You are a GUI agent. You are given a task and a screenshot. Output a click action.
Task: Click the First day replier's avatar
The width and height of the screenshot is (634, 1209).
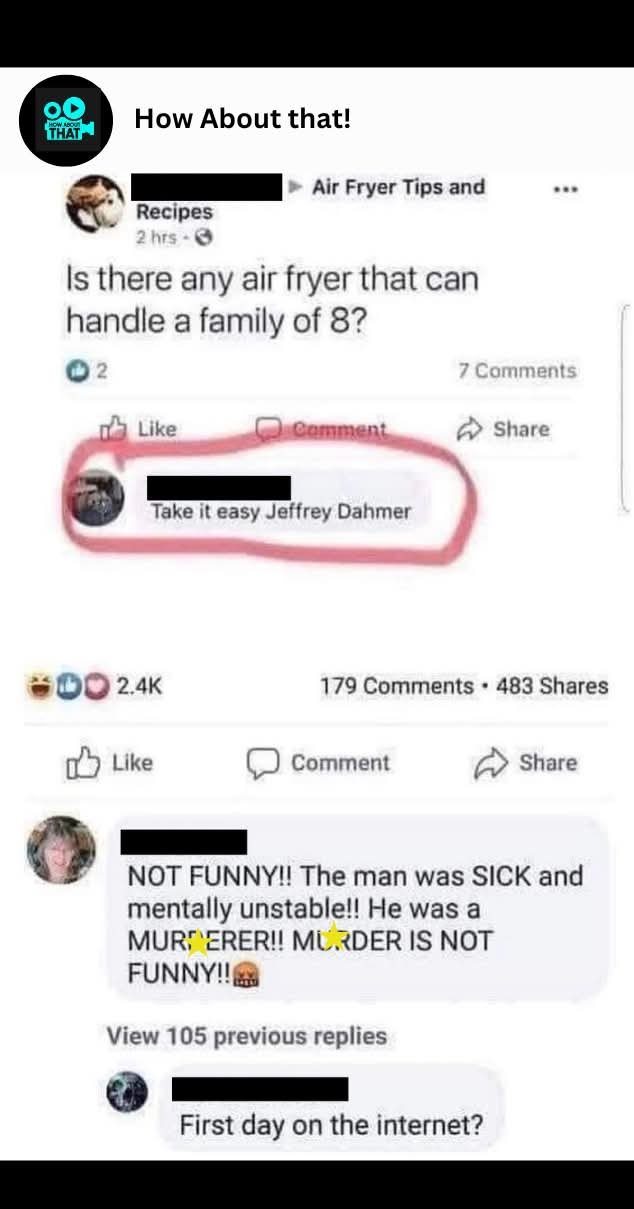pos(127,1094)
